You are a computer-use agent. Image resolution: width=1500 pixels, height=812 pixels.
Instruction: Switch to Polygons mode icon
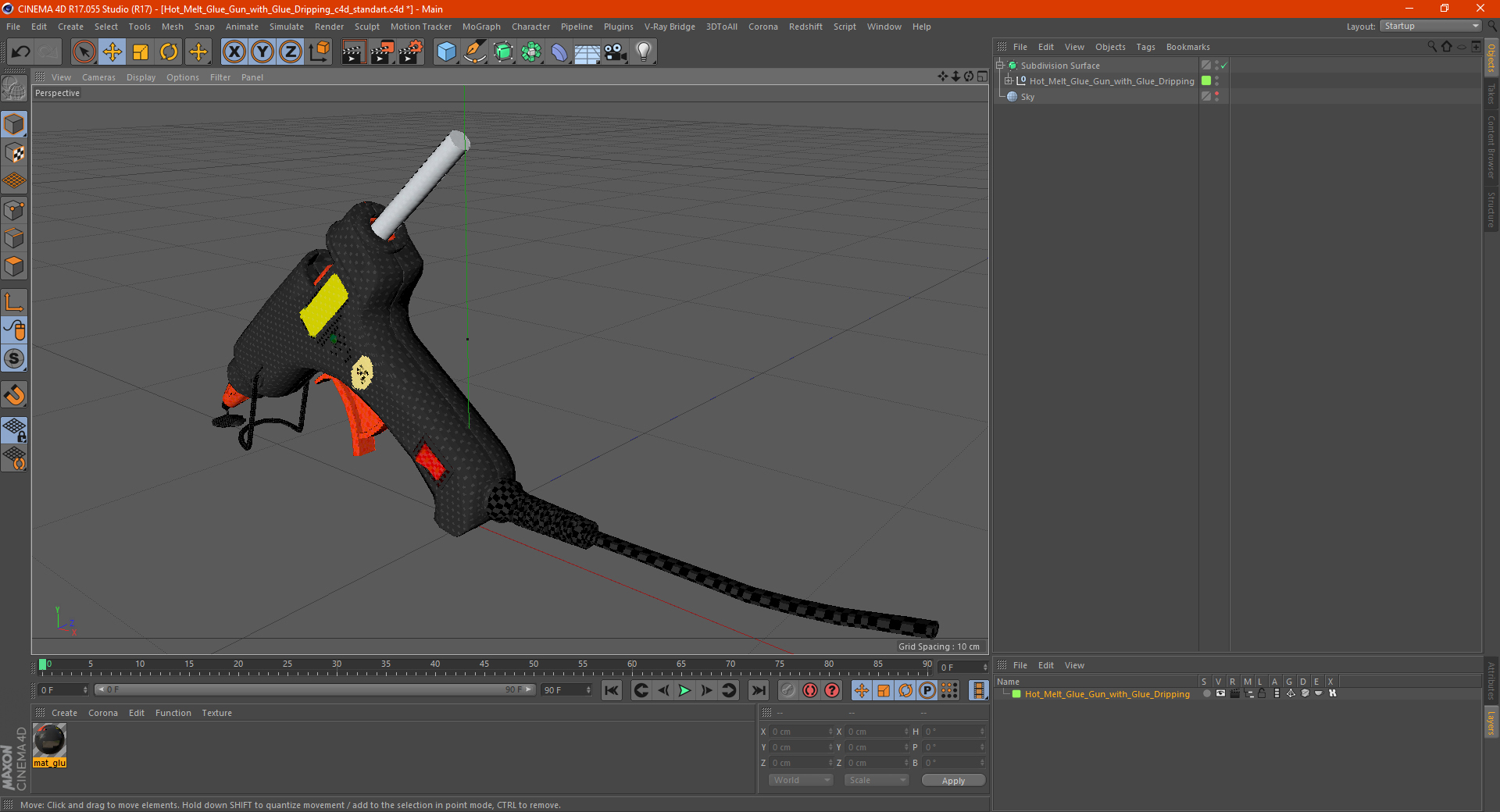click(14, 266)
